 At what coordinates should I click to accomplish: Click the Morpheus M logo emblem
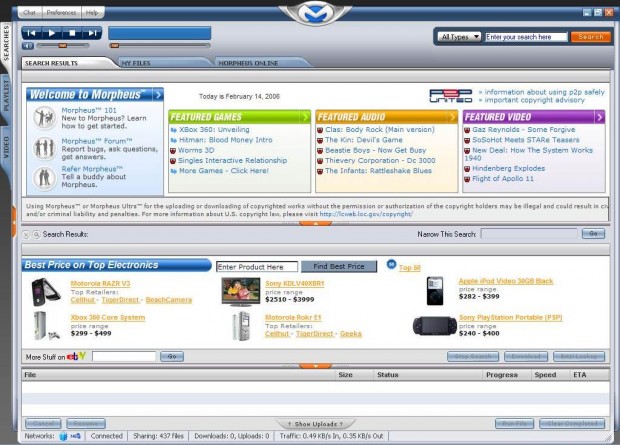click(x=315, y=13)
